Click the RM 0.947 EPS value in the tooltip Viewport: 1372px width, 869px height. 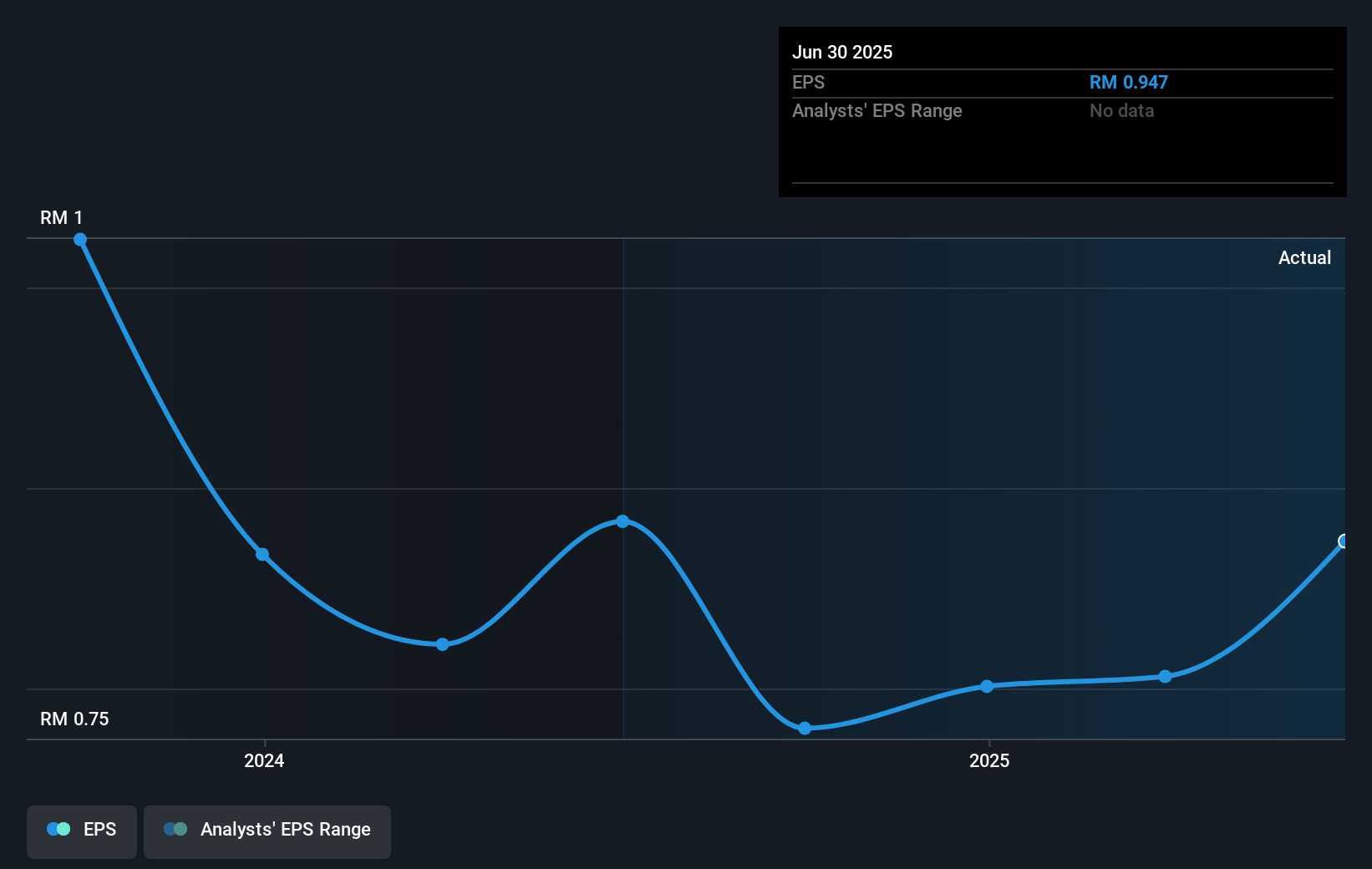pyautogui.click(x=1128, y=83)
